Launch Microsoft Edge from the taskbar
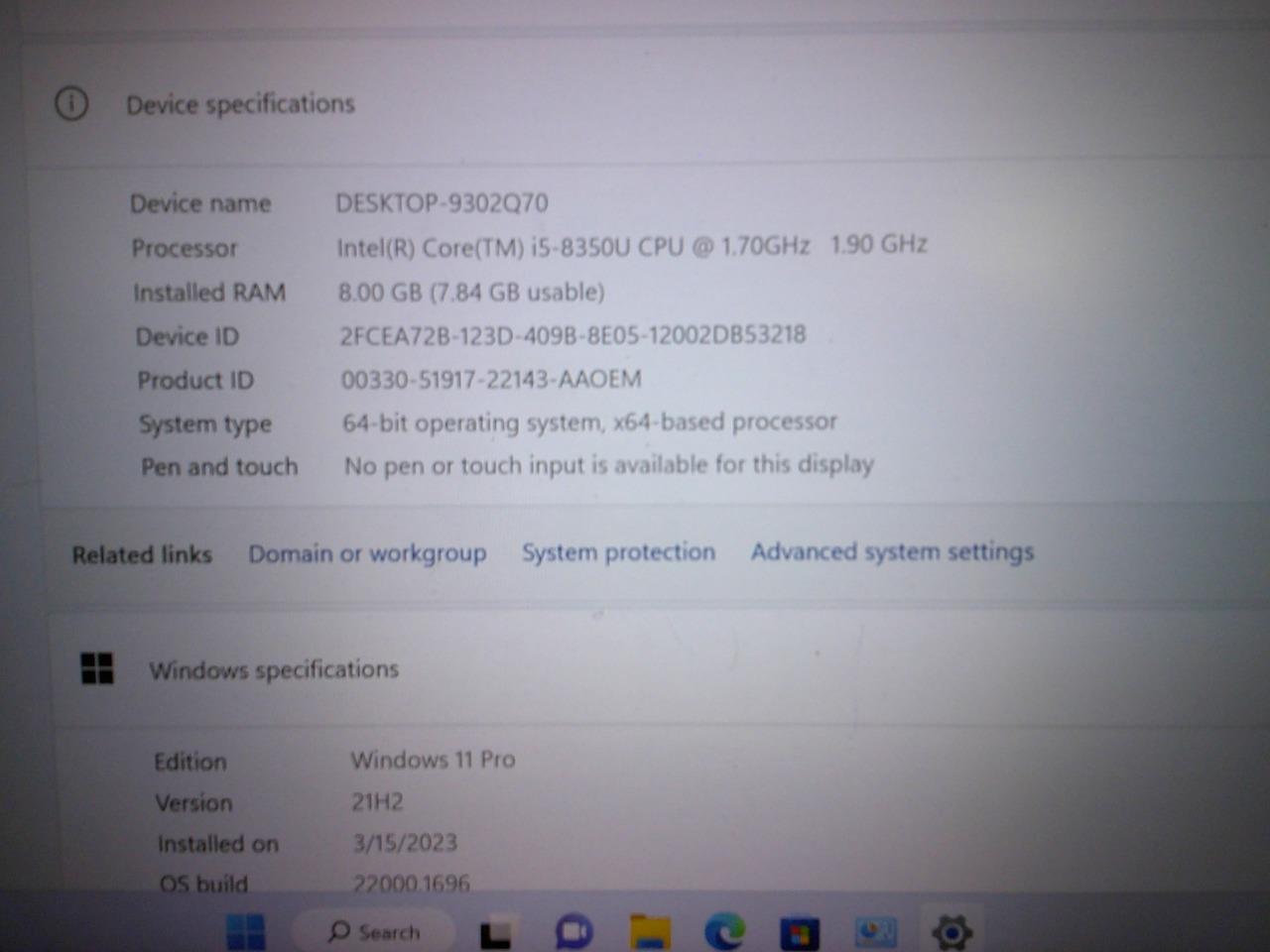This screenshot has width=1270, height=952. click(x=725, y=932)
